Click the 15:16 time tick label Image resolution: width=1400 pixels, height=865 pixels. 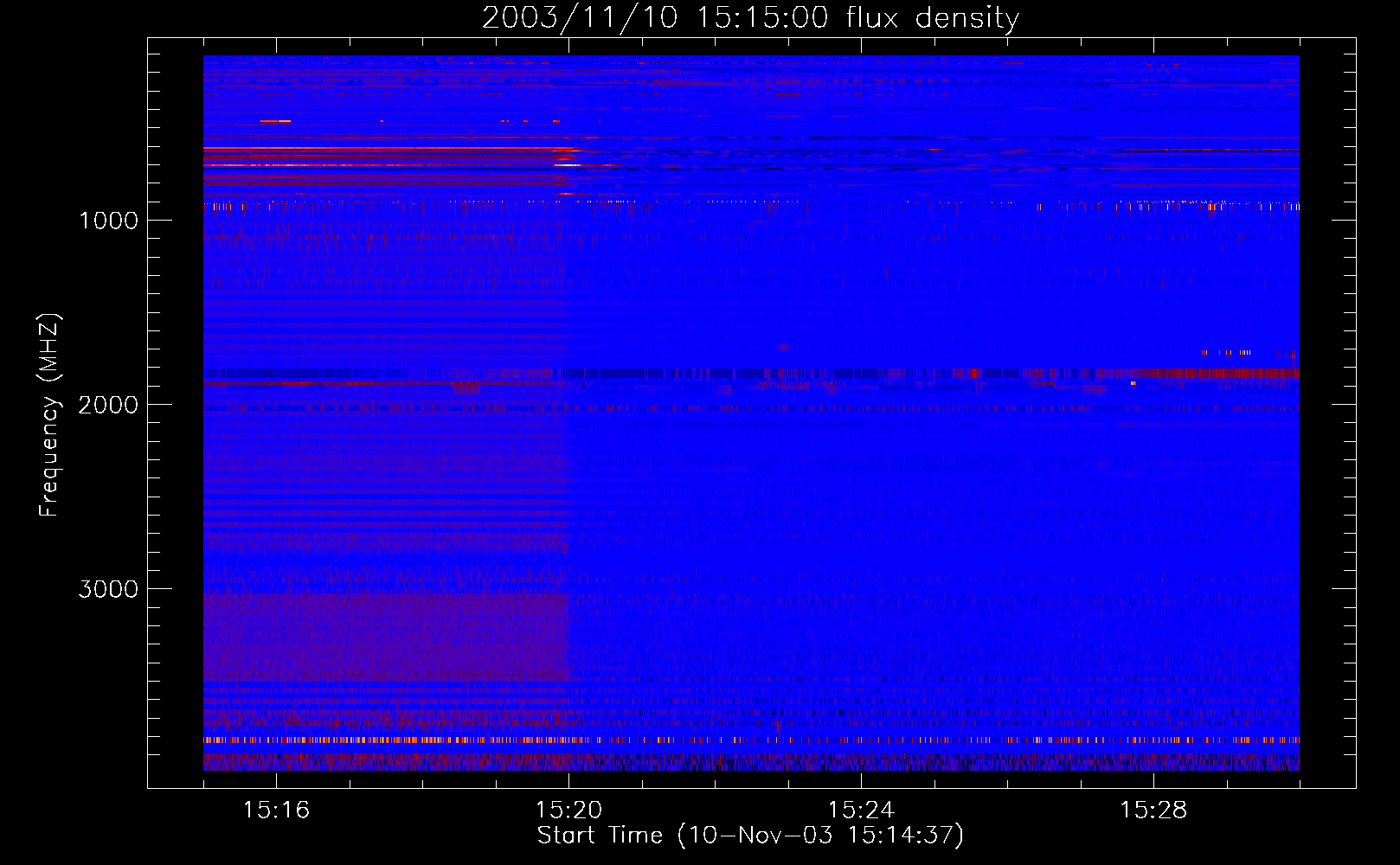[276, 810]
